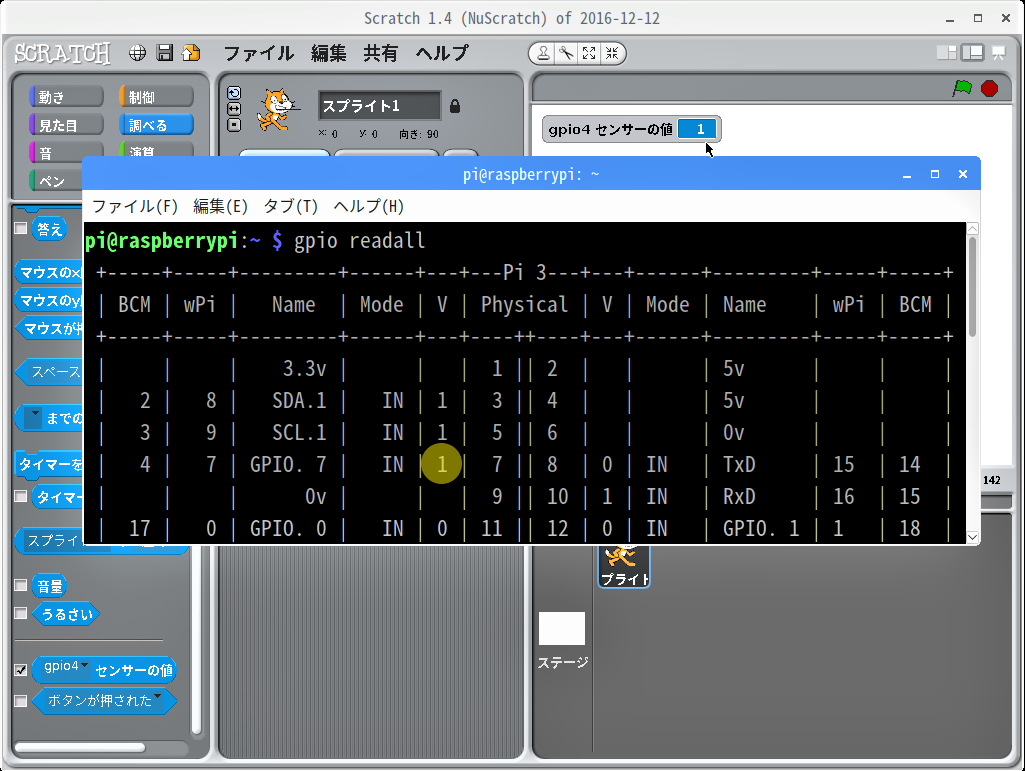This screenshot has width=1025, height=771.
Task: Click the 音量 reporter block
Action: pyautogui.click(x=50, y=586)
